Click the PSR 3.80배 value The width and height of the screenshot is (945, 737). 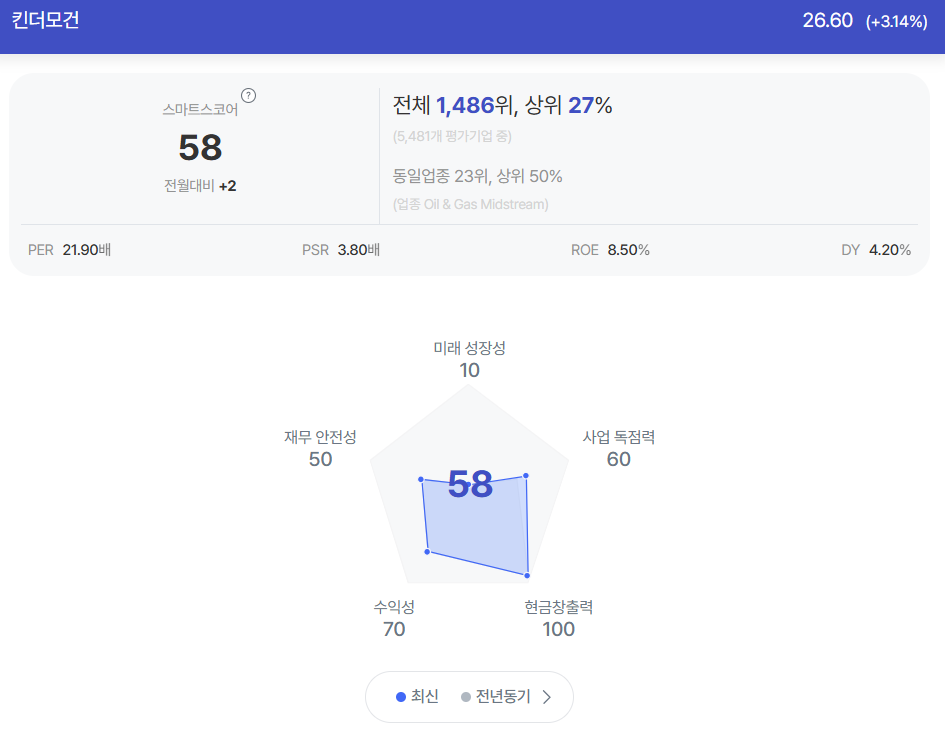click(x=341, y=250)
